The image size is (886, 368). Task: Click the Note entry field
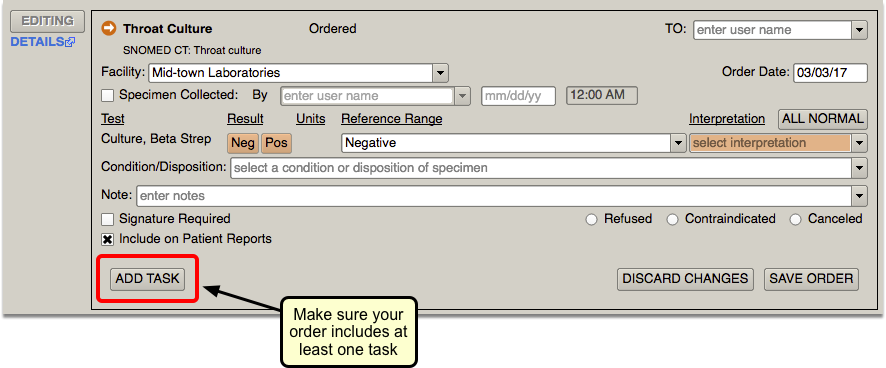[x=494, y=196]
